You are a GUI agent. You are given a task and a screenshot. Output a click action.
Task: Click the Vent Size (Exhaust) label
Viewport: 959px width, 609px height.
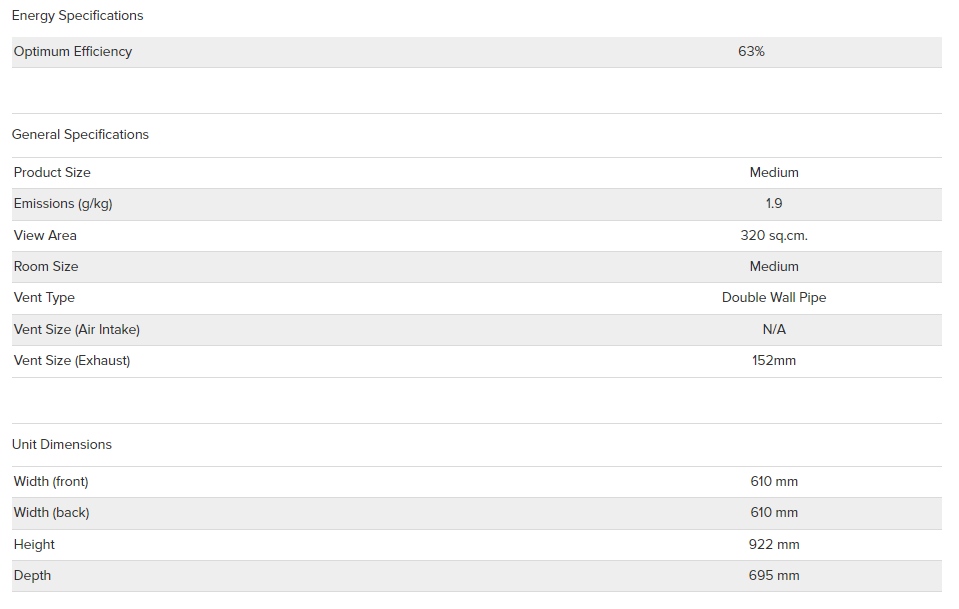[x=72, y=361]
